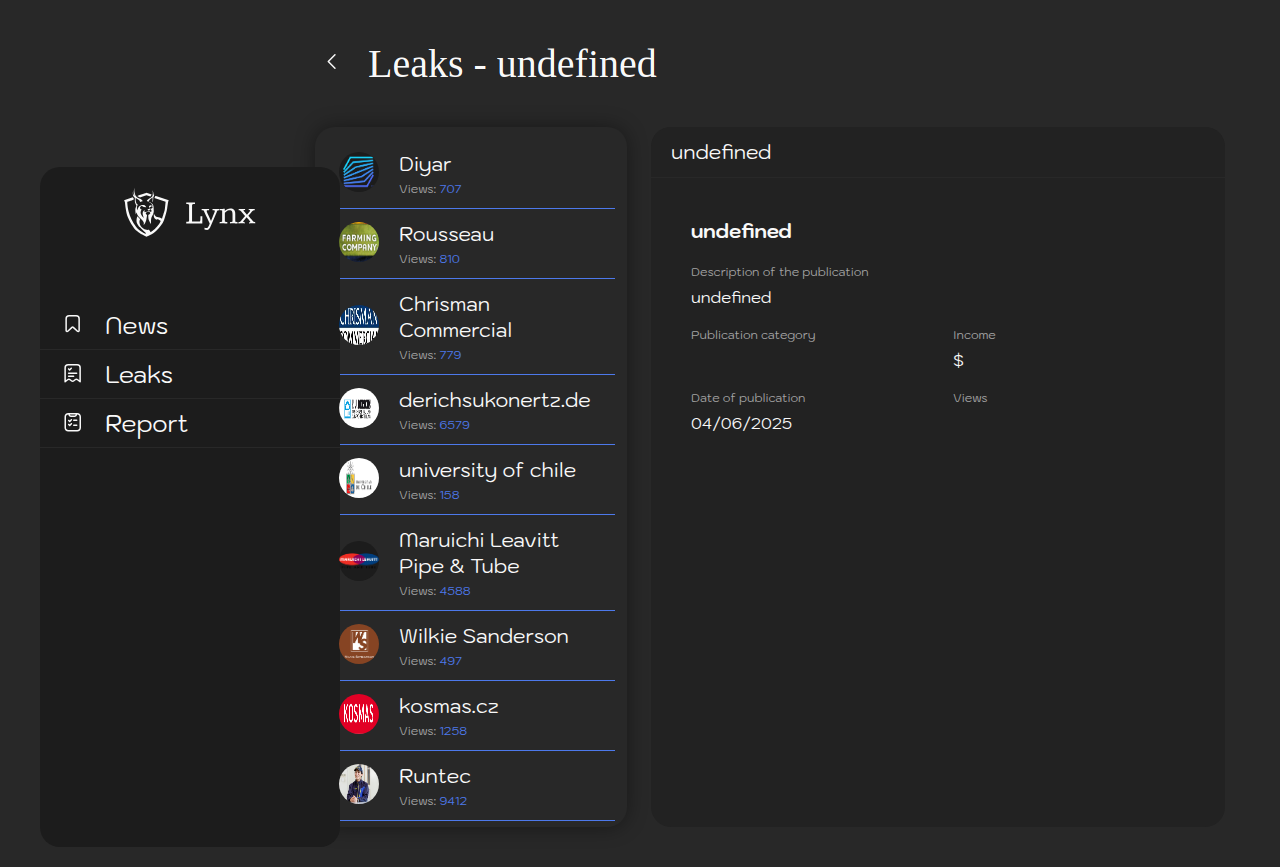Viewport: 1280px width, 867px height.
Task: Click the '$' income value
Action: (958, 360)
